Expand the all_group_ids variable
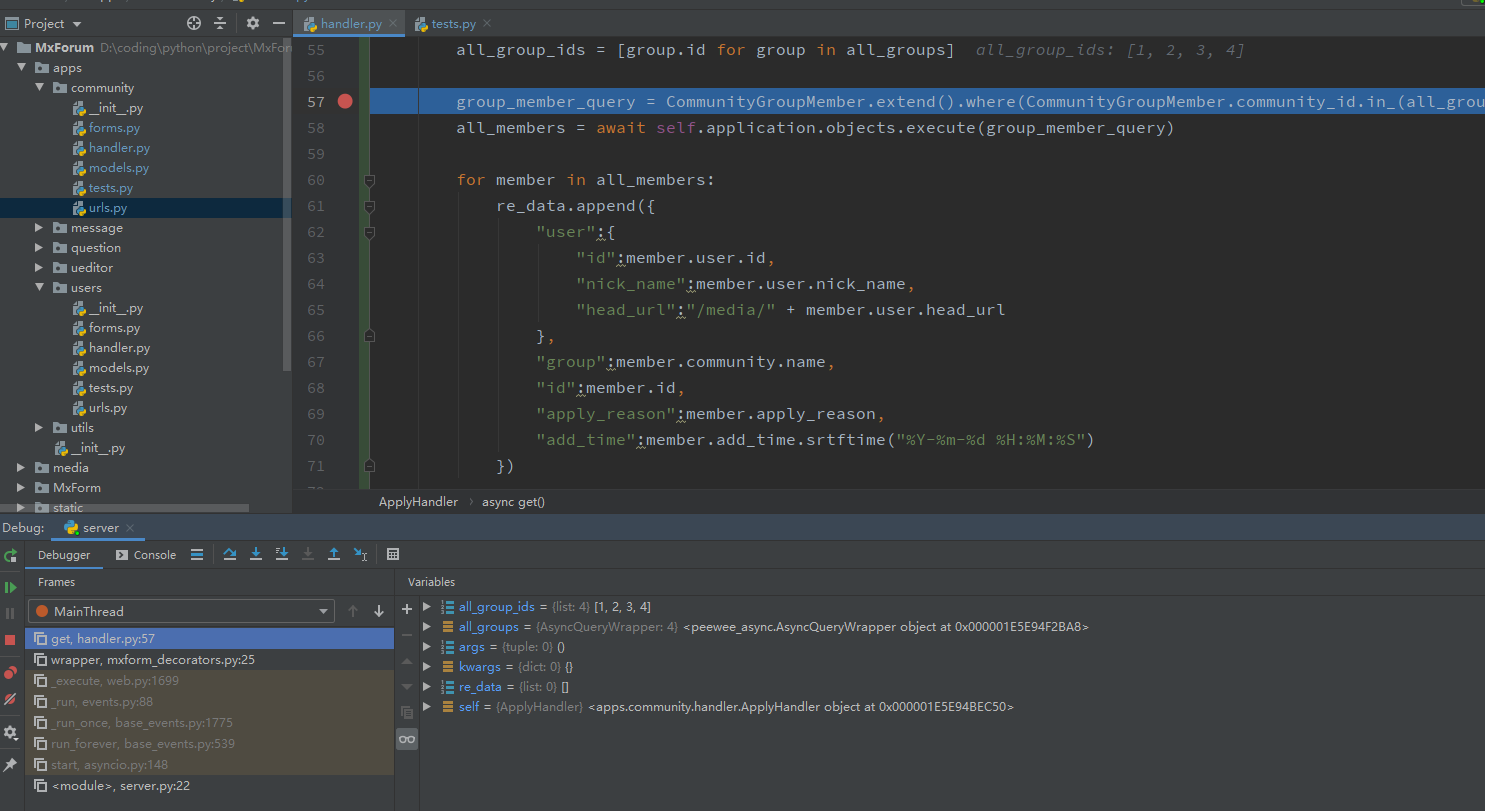The image size is (1485, 811). tap(428, 606)
